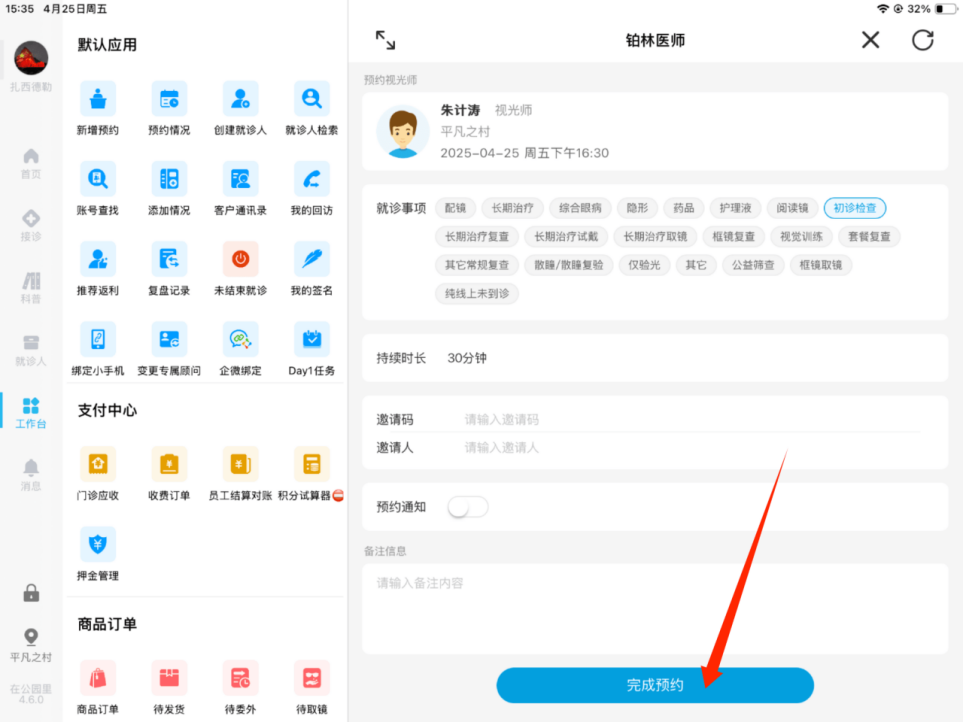This screenshot has height=723, width=964.
Task: Deselect the 初诊检查 visit item tag
Action: click(855, 208)
